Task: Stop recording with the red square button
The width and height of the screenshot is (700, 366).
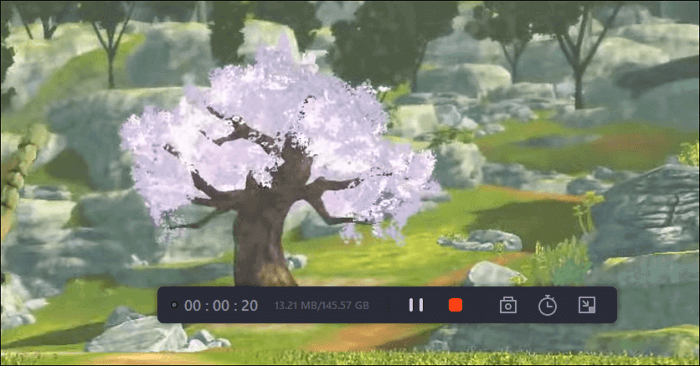Action: (x=455, y=305)
